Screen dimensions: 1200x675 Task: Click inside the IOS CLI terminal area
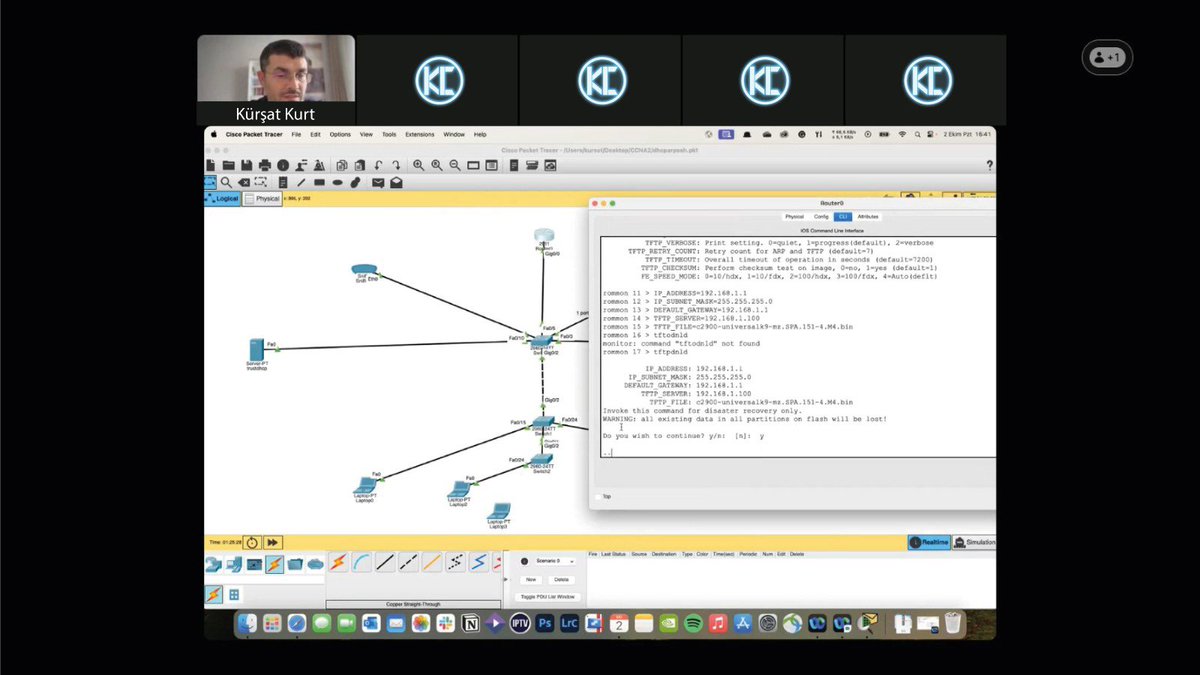[797, 347]
